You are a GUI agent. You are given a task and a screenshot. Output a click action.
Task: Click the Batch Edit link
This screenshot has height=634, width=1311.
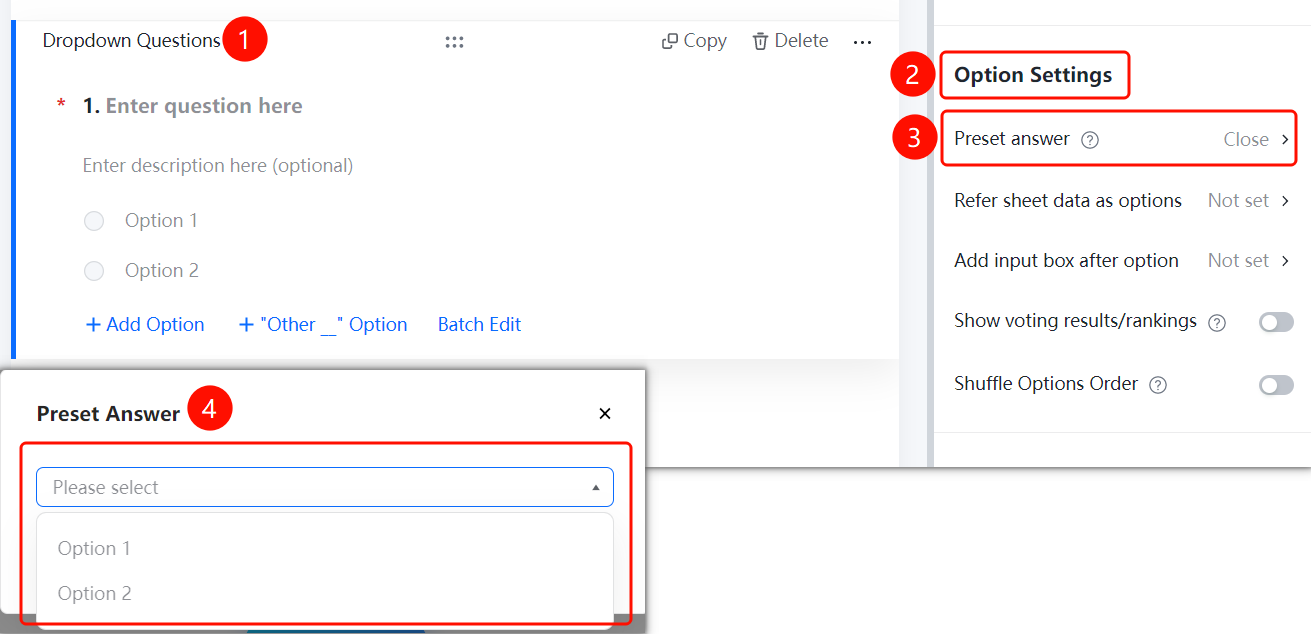coord(479,324)
